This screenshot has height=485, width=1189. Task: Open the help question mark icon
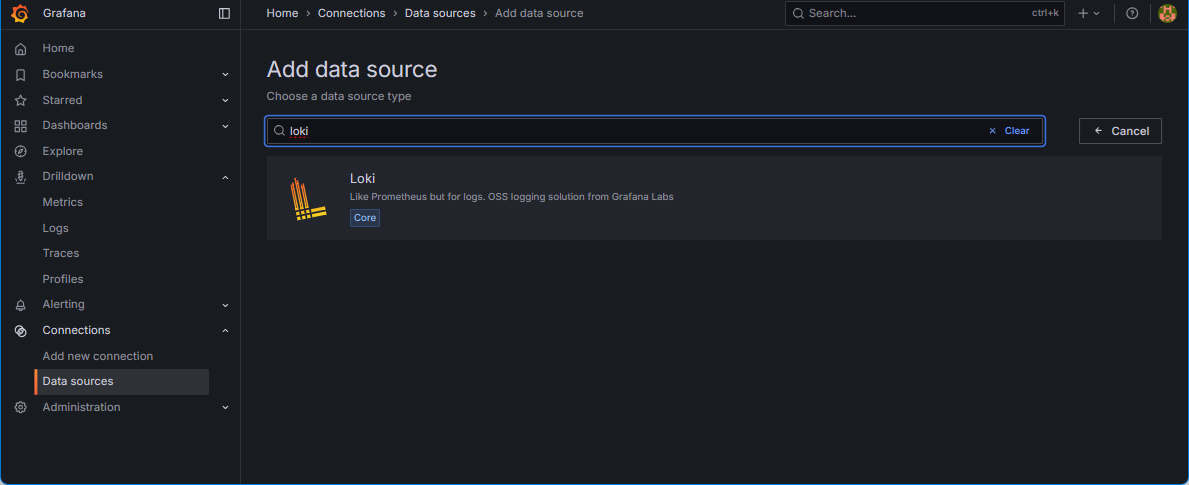click(x=1132, y=13)
